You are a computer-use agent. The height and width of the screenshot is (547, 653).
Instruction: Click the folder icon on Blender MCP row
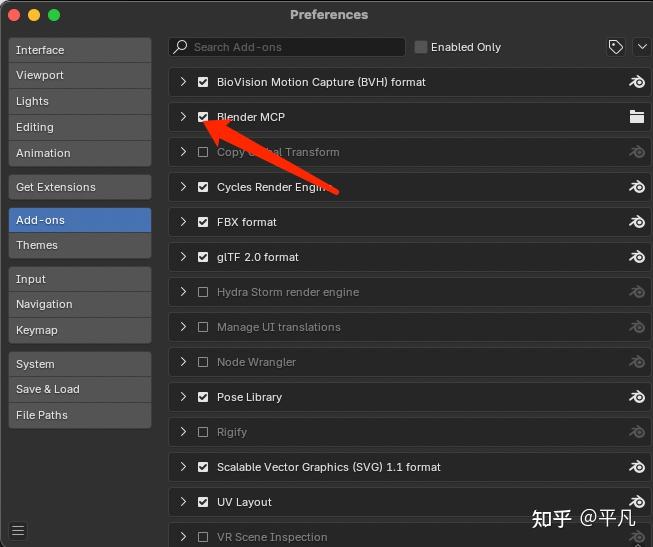tap(637, 117)
